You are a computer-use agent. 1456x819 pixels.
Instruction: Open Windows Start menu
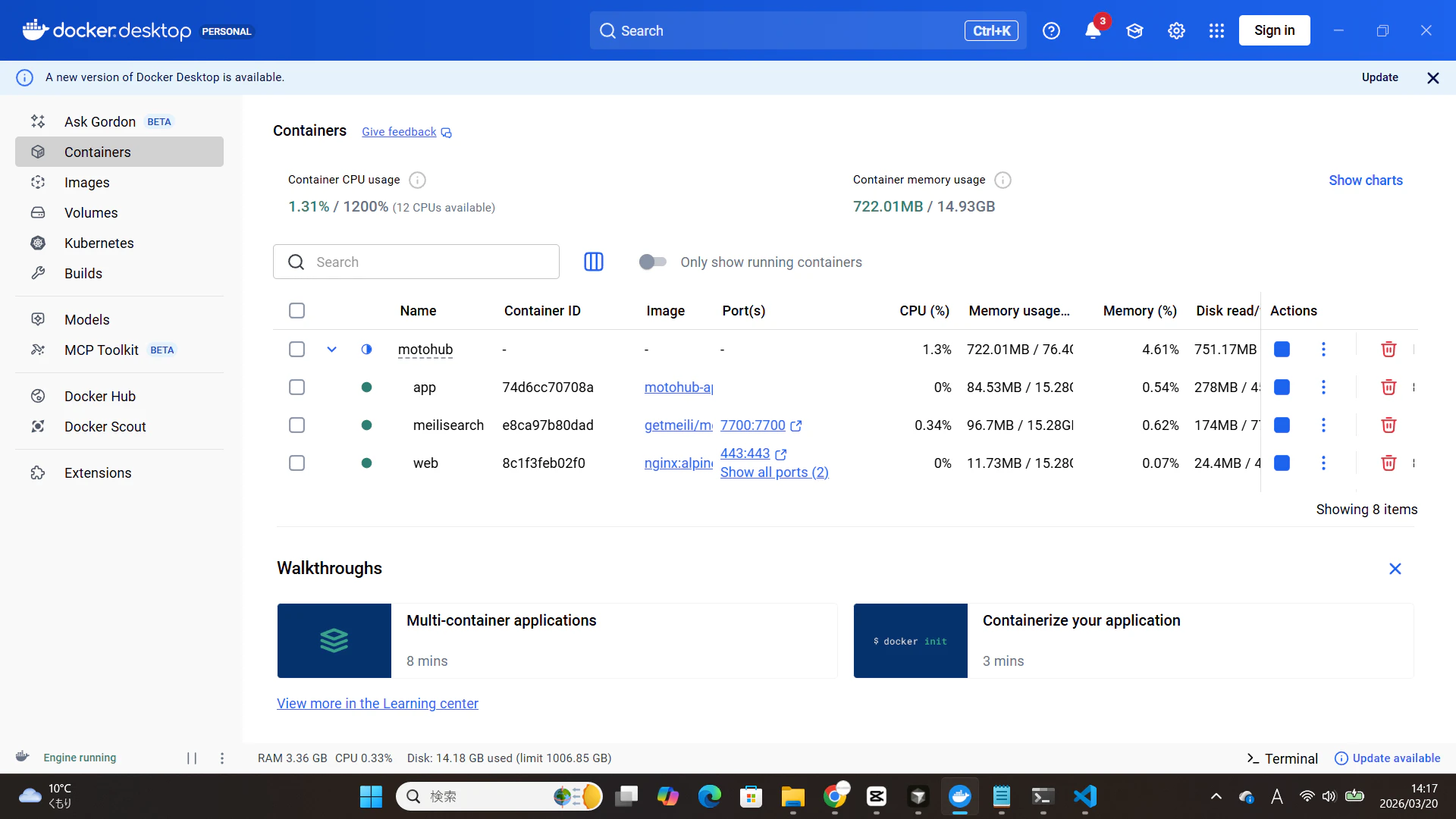[371, 796]
